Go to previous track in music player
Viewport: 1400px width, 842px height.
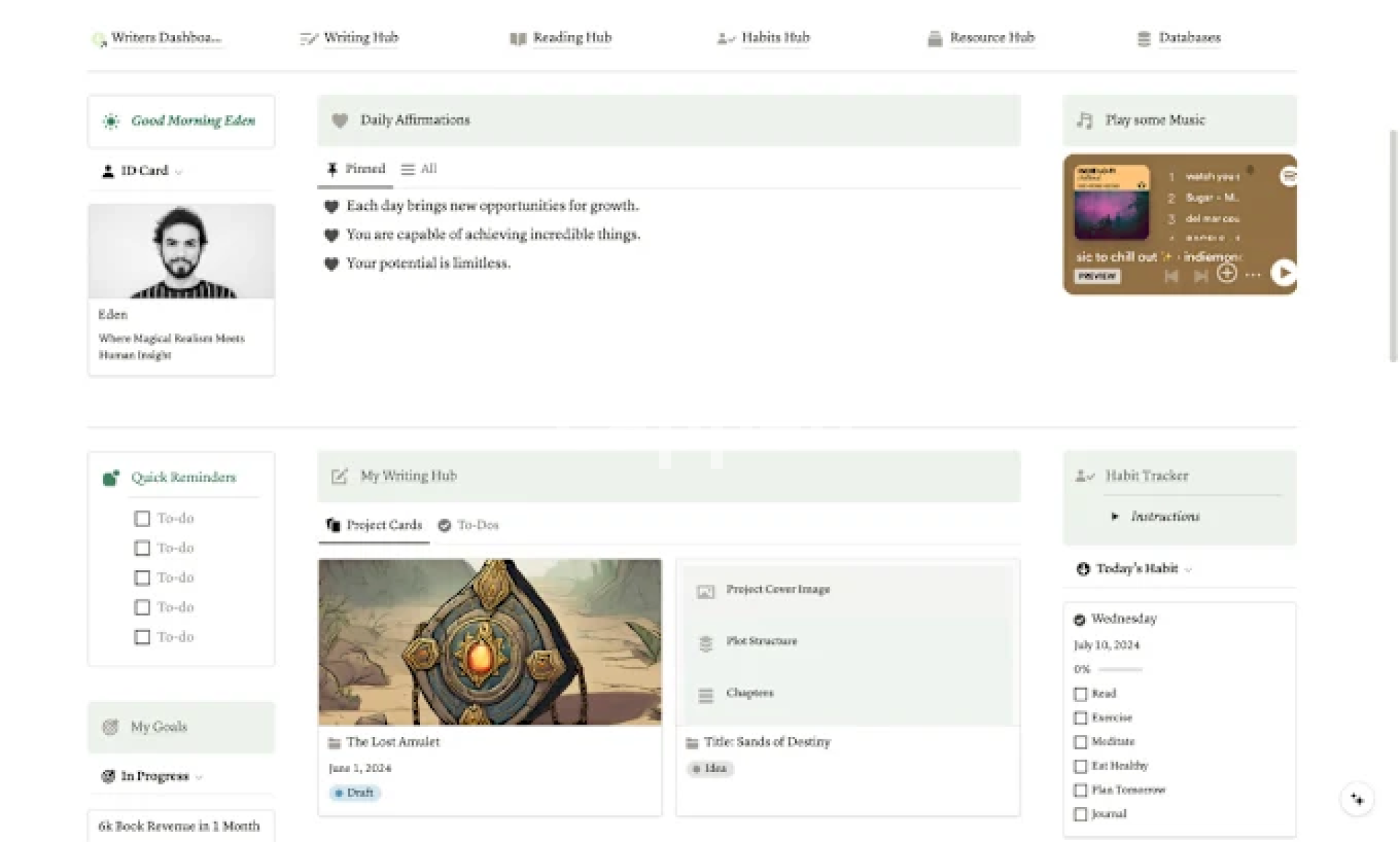pos(1172,276)
